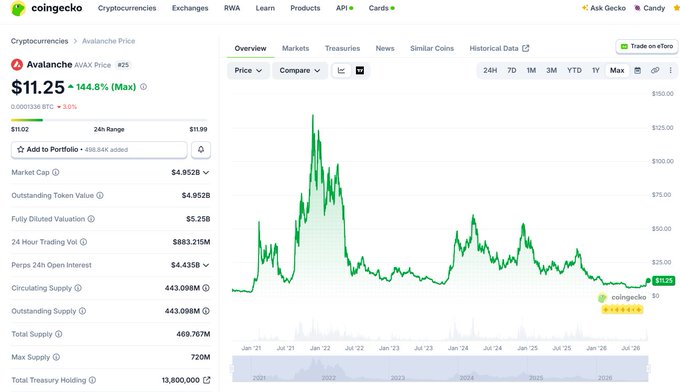Open the price alert bell icon
Viewport: 680px width, 392px height.
(x=201, y=150)
